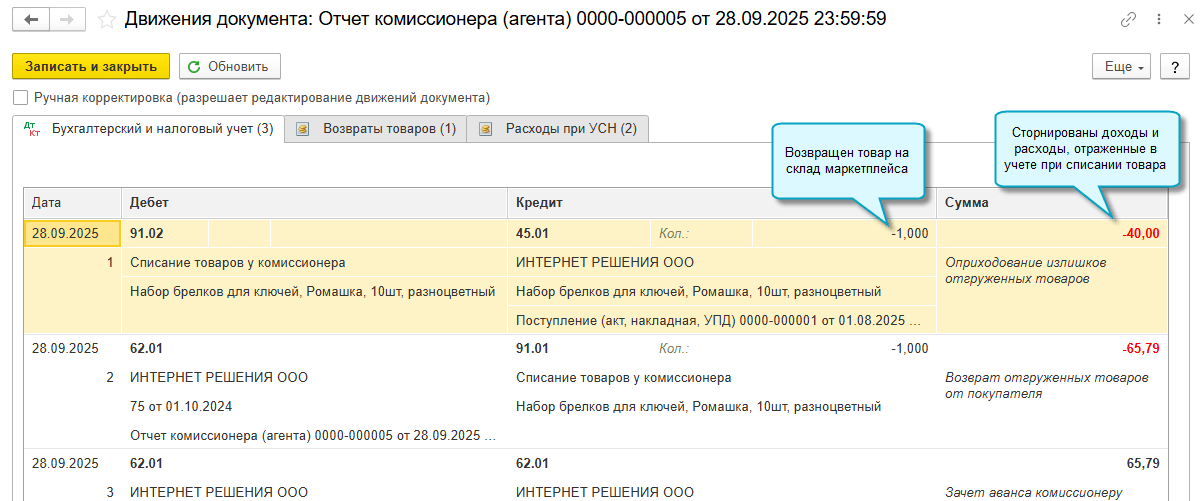Screen dimensions: 1204x501
Task: Click the Дт/Кт icon on accounting tab
Action: 33,129
